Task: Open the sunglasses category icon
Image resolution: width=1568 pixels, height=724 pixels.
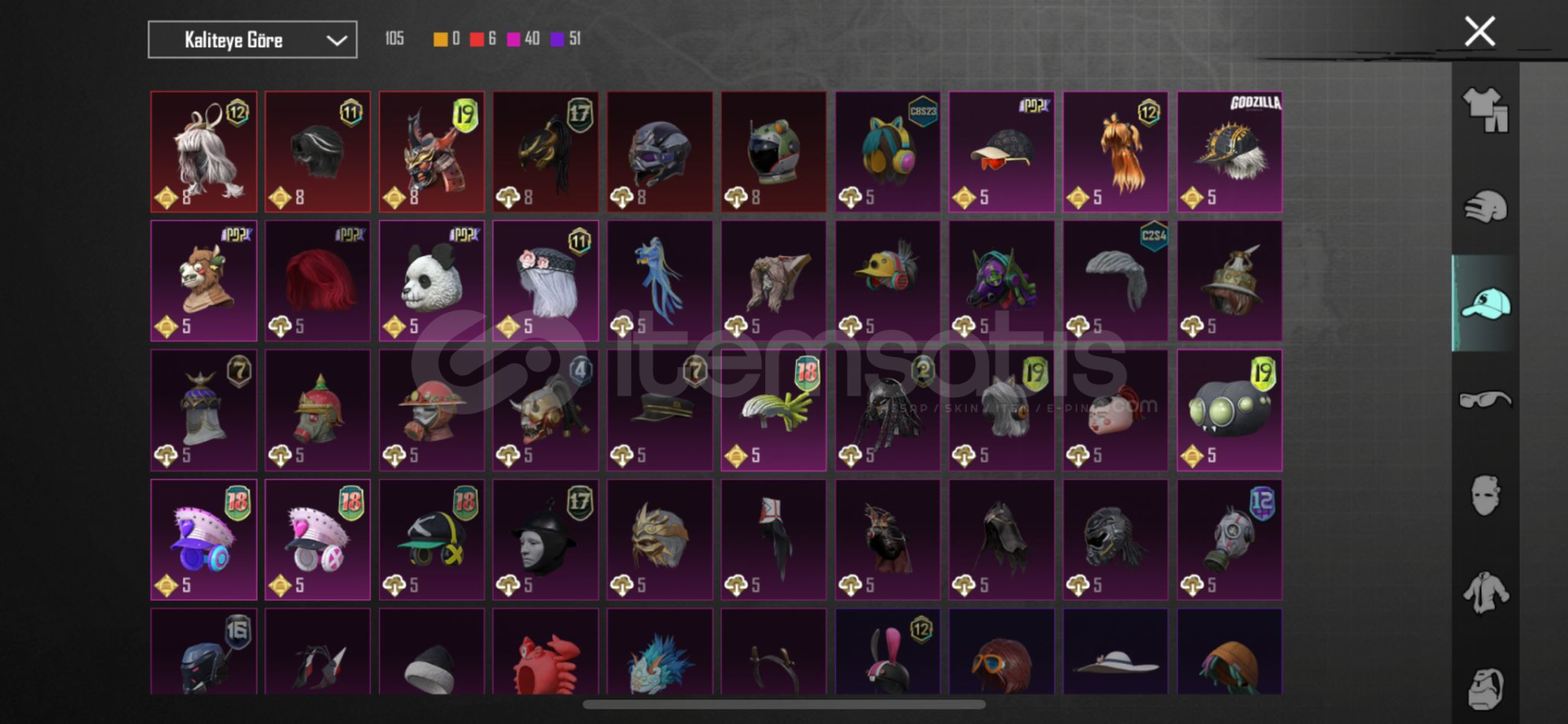Action: tap(1486, 400)
